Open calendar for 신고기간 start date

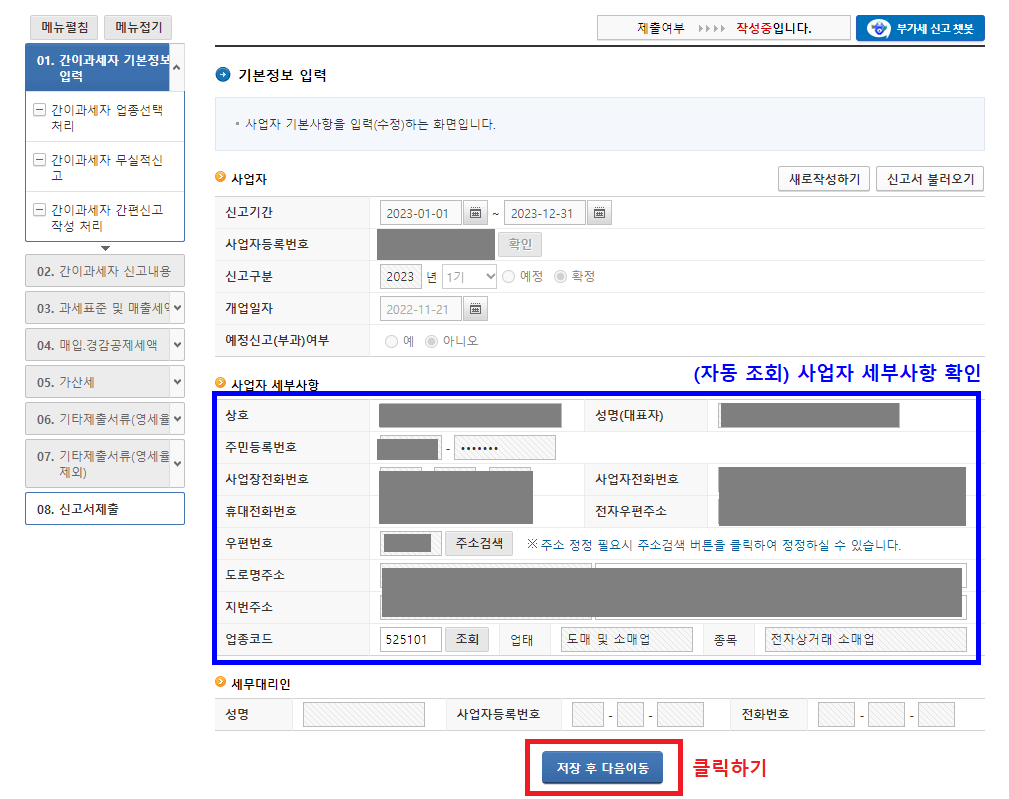click(x=475, y=213)
